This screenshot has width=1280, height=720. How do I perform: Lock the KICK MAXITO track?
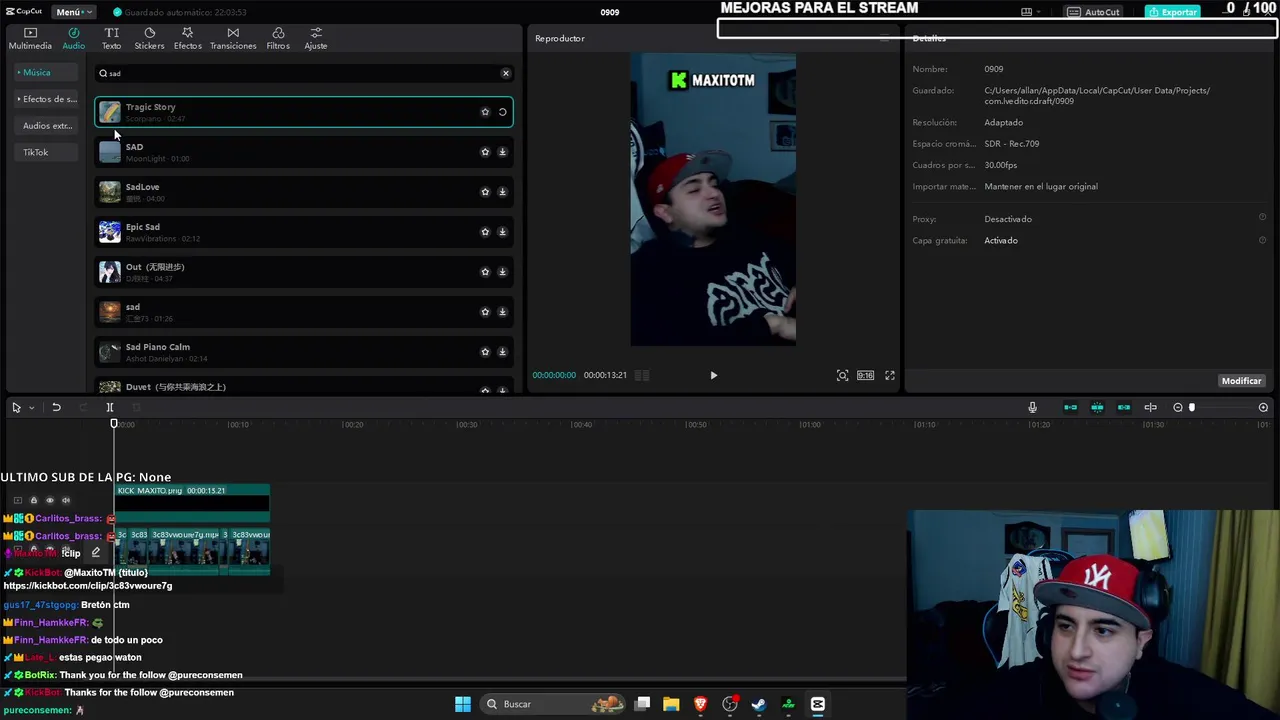[33, 500]
